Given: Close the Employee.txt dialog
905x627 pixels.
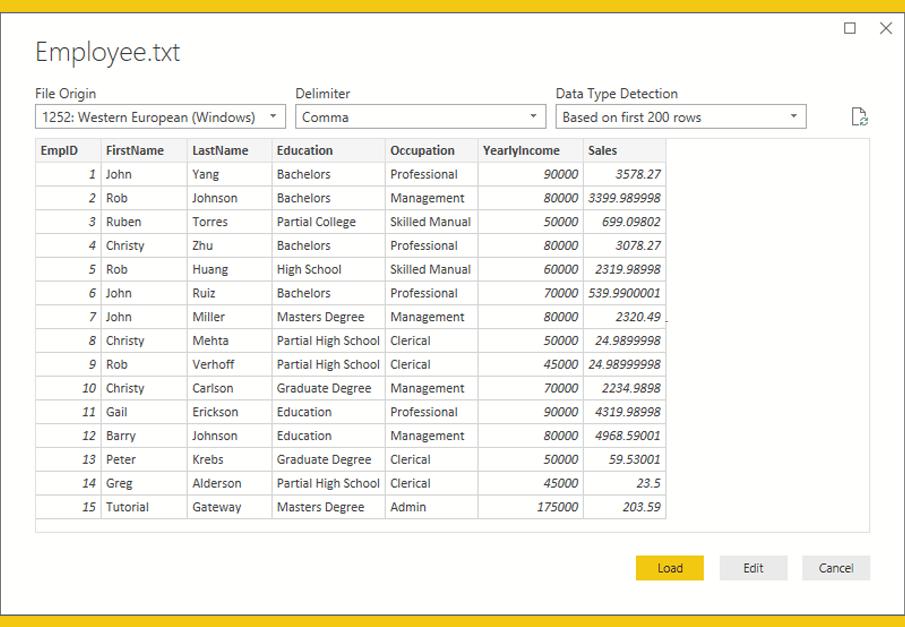Looking at the screenshot, I should (x=885, y=28).
